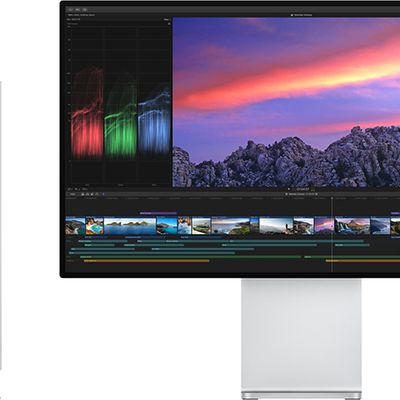
Task: Open the scopes View dropdown
Action: coord(167,20)
